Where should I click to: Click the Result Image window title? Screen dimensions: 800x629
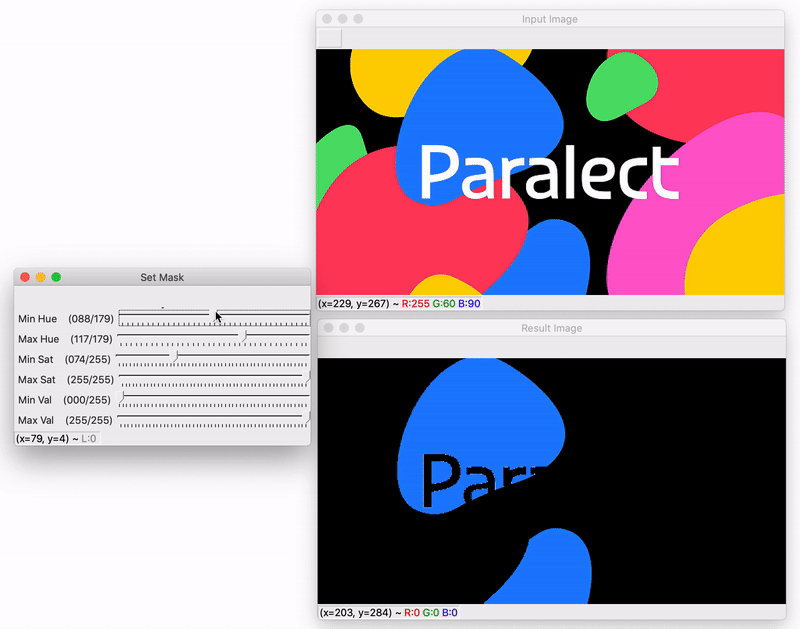pos(551,329)
